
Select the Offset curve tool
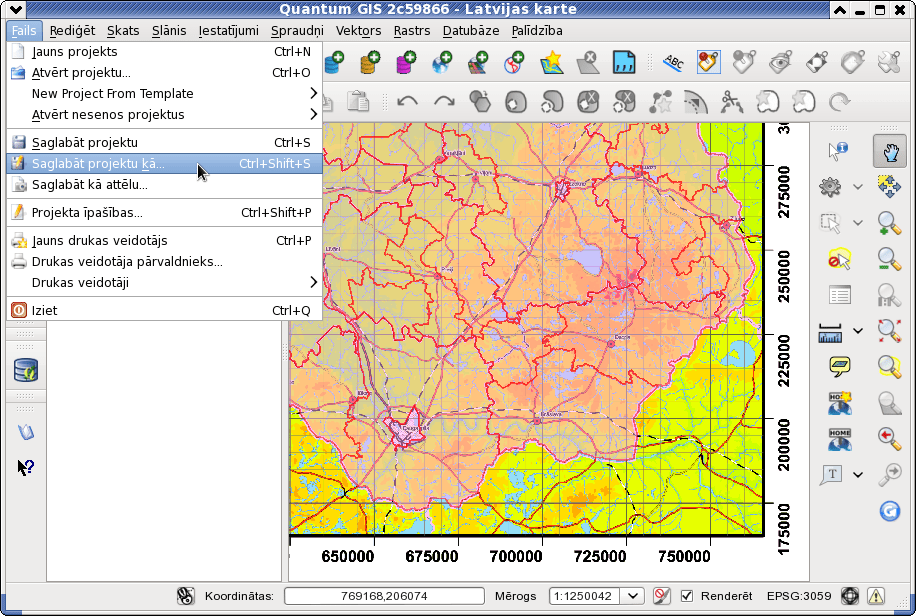click(695, 102)
